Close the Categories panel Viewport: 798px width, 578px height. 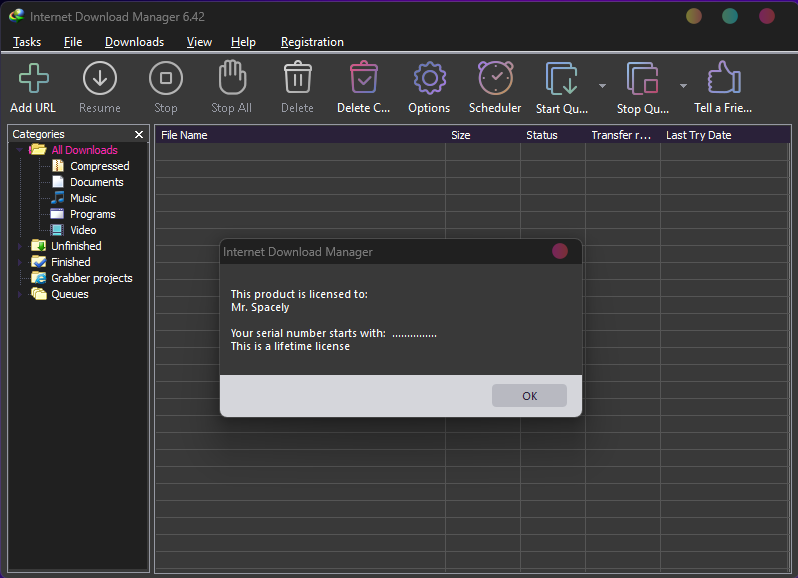(x=139, y=134)
